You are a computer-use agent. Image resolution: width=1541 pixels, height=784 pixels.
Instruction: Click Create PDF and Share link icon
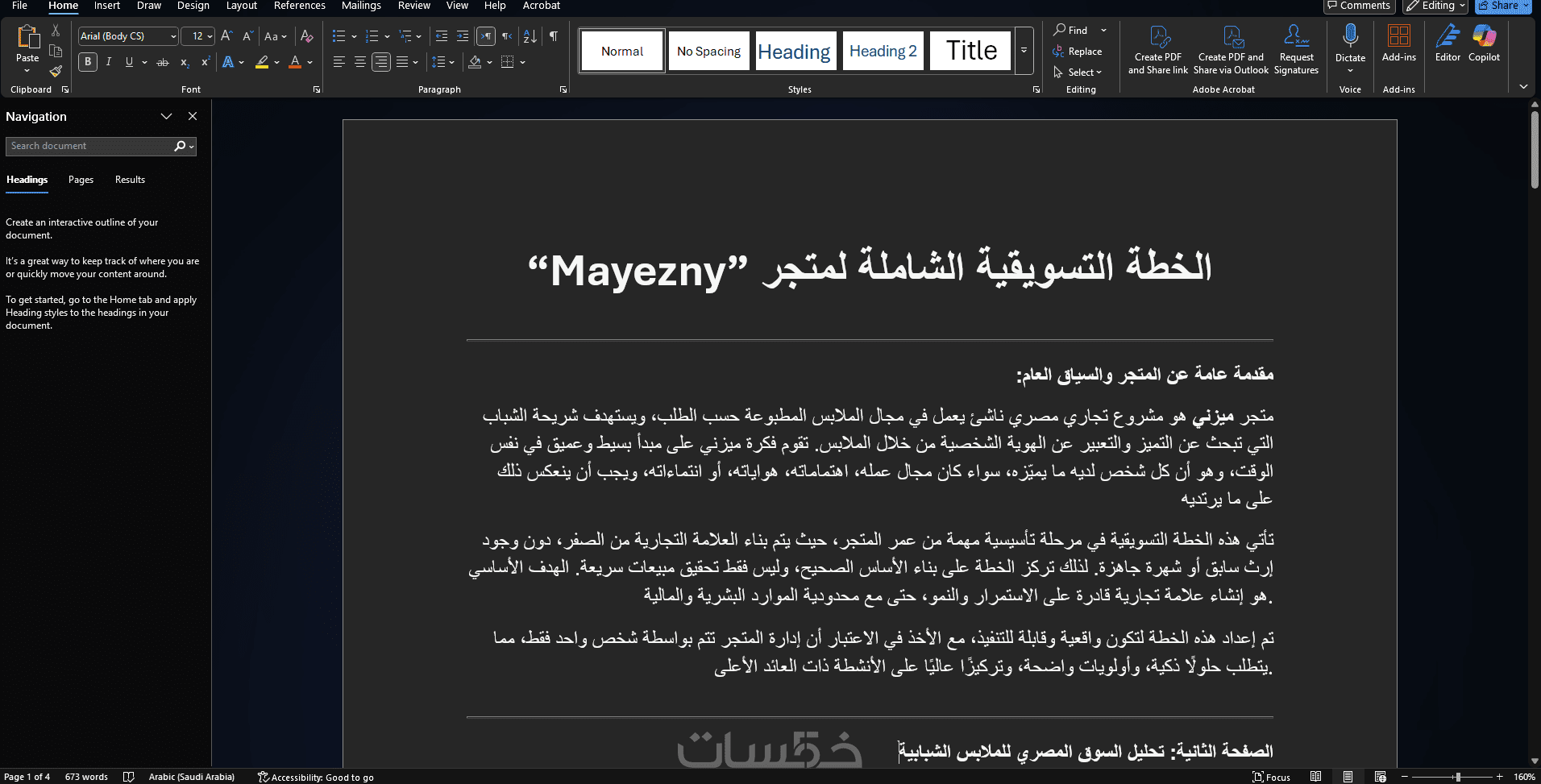click(1158, 50)
